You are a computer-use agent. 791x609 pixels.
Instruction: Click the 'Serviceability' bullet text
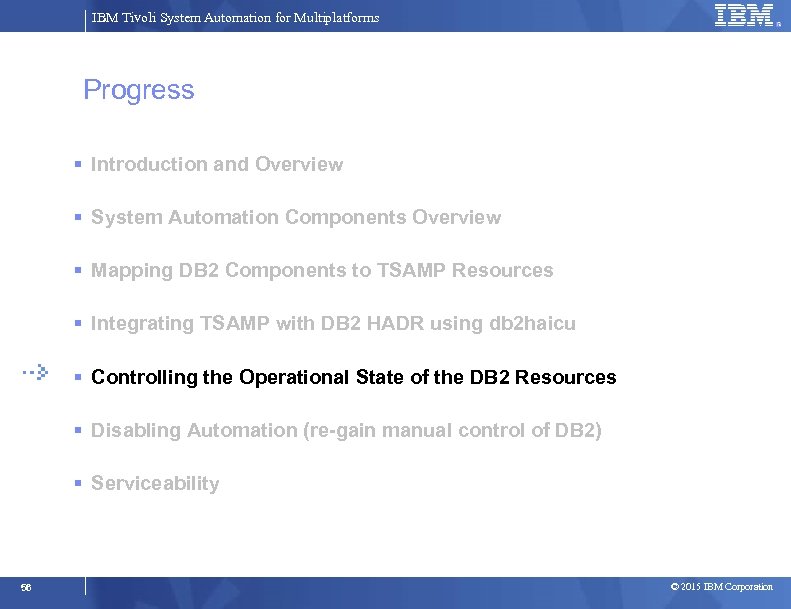click(155, 483)
